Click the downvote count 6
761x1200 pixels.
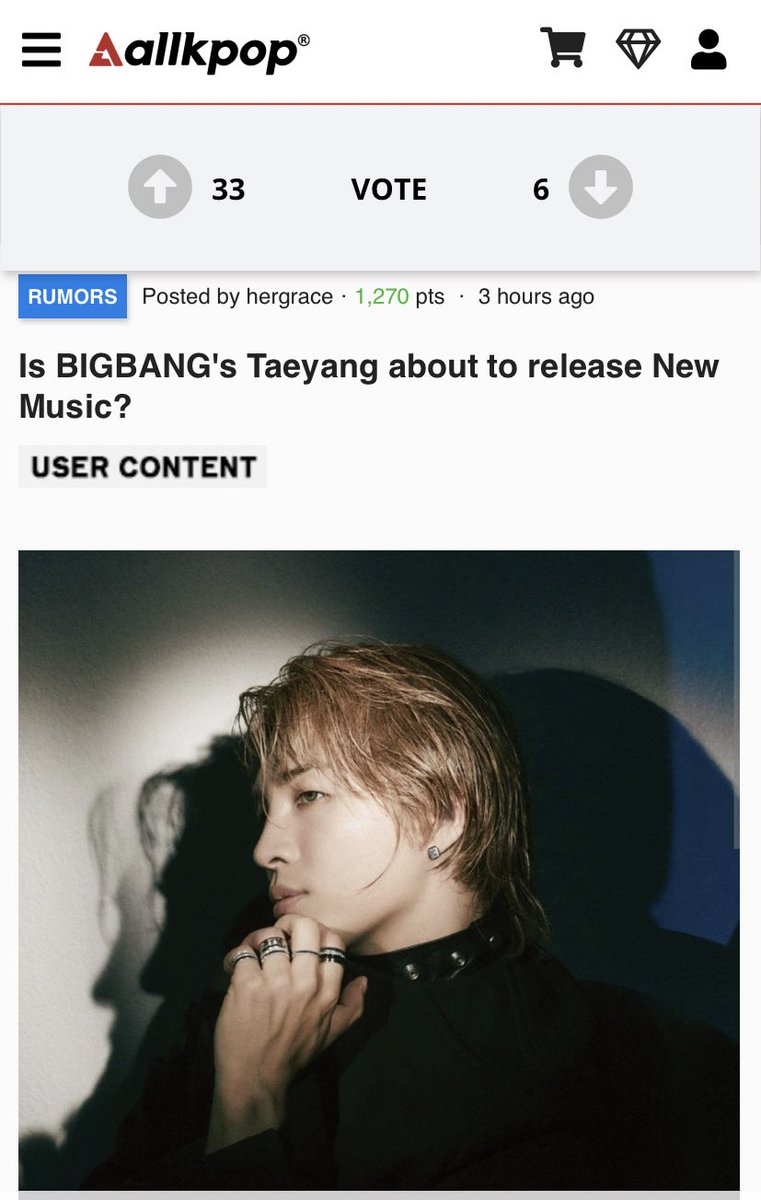541,189
